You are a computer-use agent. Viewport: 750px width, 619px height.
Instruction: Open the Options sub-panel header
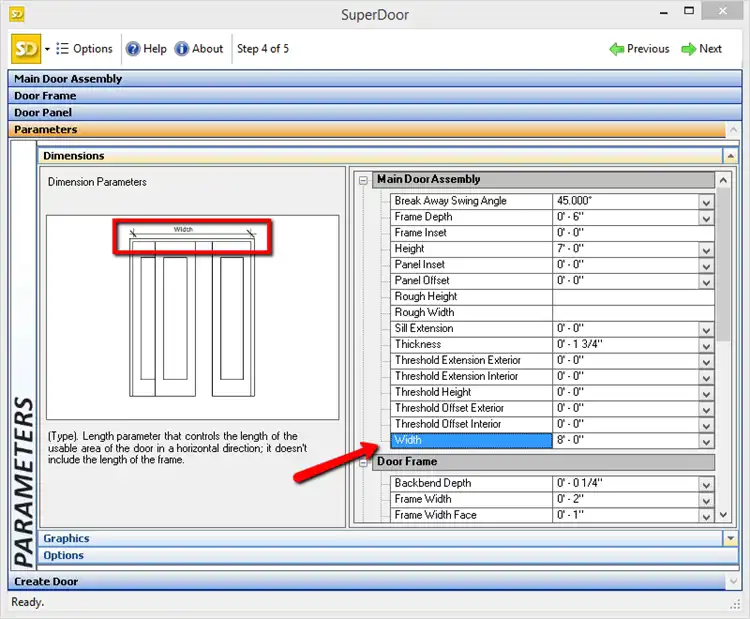click(388, 555)
